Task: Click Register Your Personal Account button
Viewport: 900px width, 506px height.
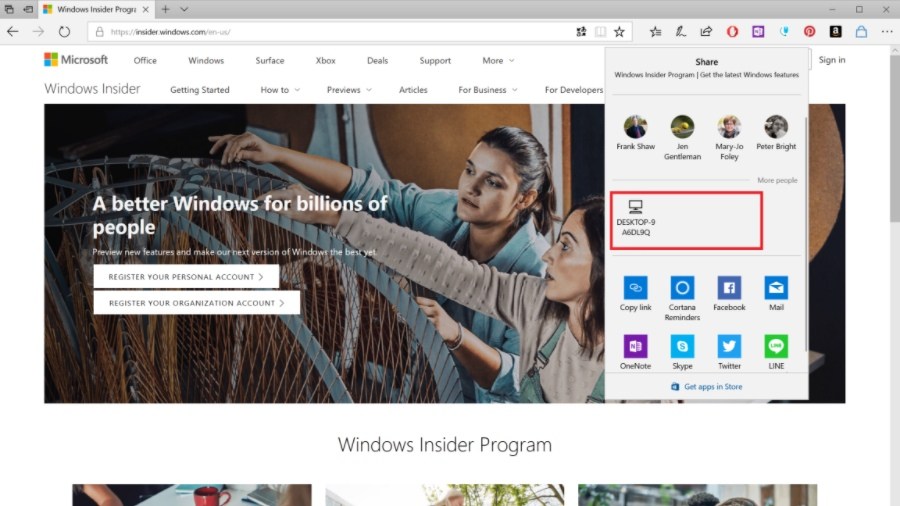Action: click(x=186, y=276)
